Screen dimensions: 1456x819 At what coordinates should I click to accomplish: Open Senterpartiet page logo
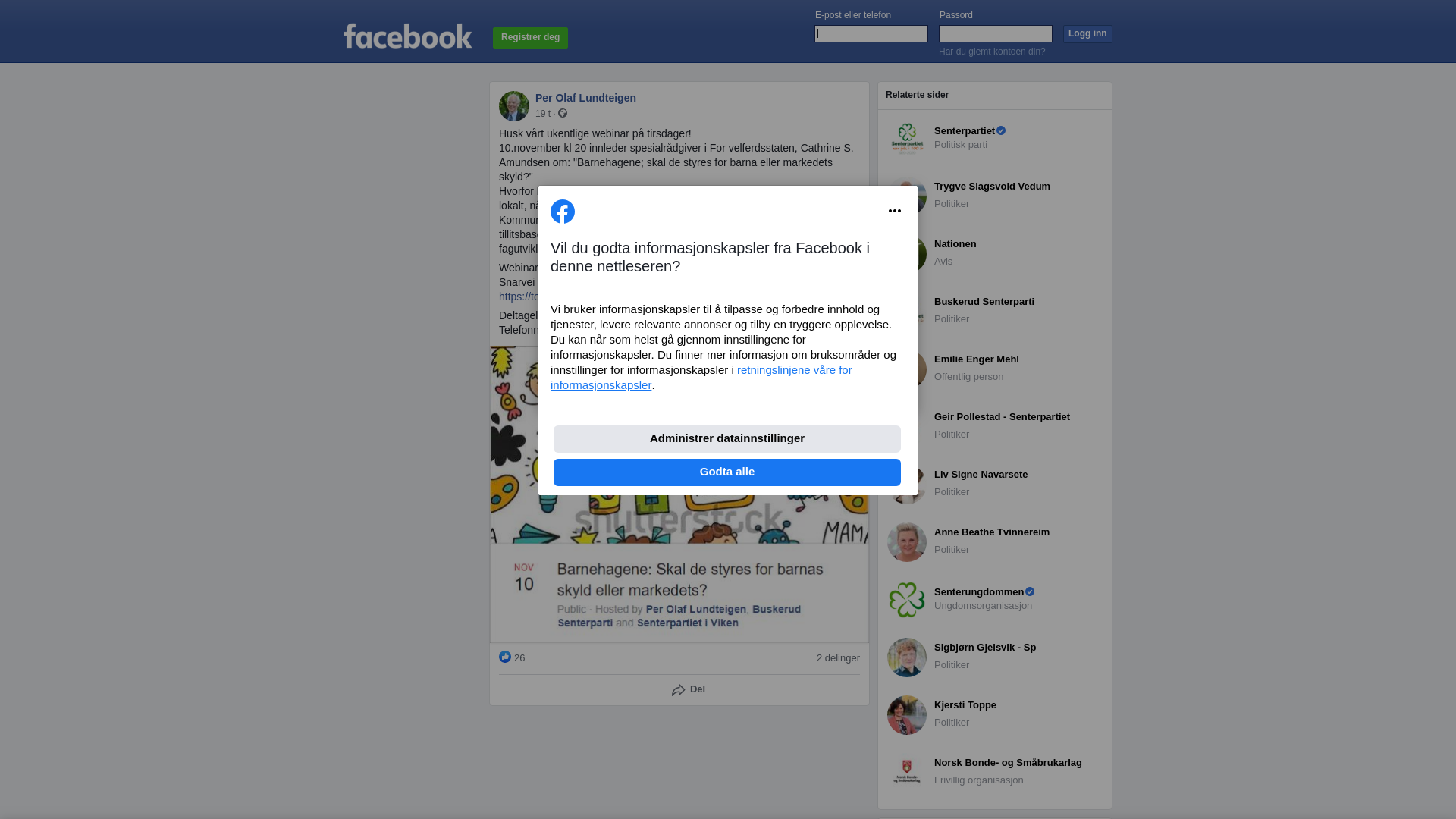tap(907, 139)
